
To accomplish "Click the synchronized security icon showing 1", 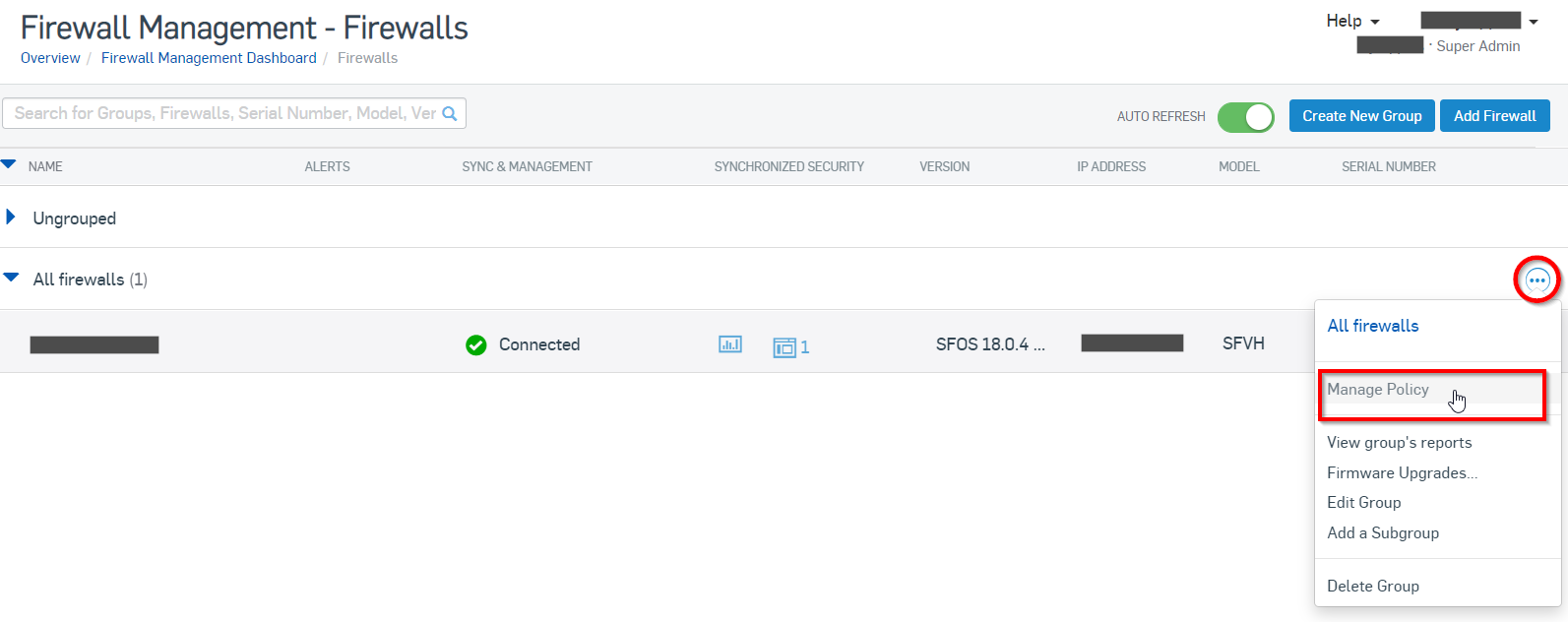I will 790,346.
